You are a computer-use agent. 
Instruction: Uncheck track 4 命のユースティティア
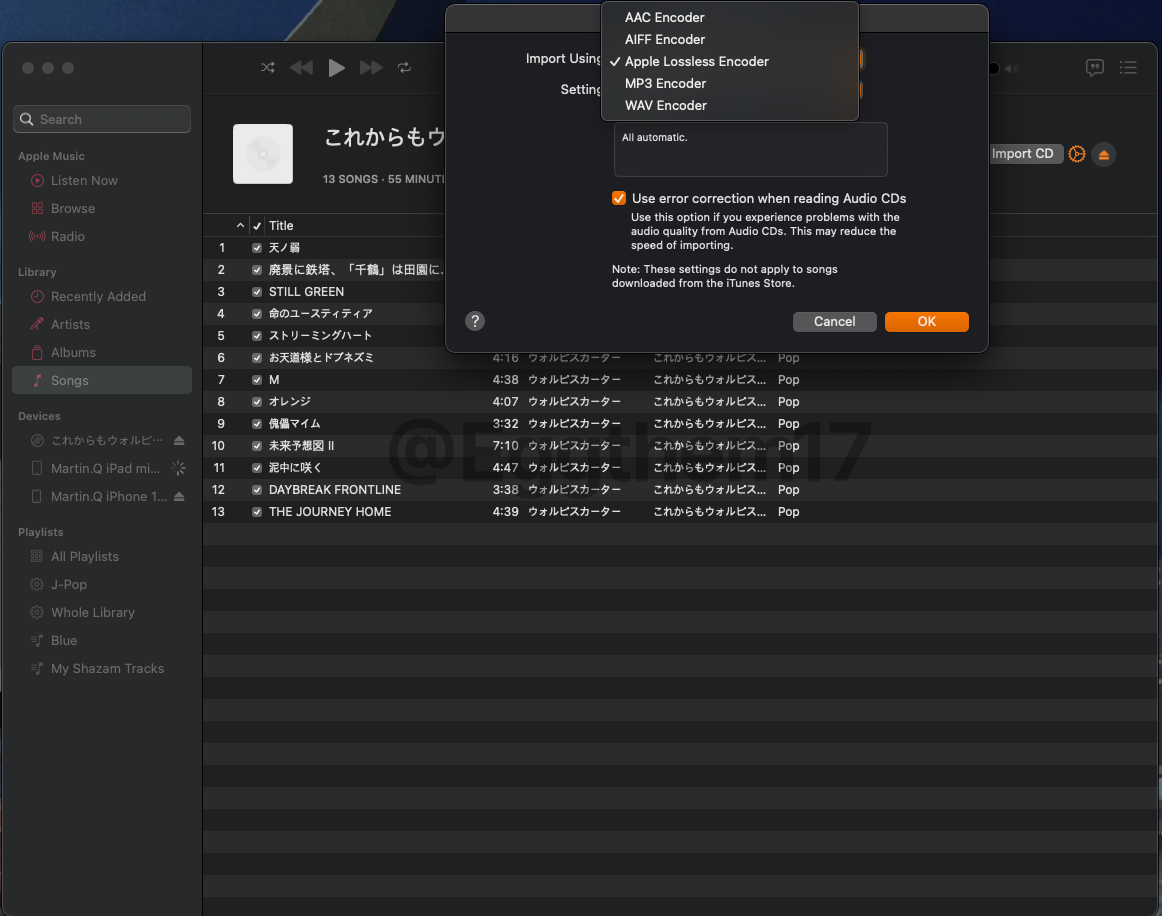(x=256, y=313)
